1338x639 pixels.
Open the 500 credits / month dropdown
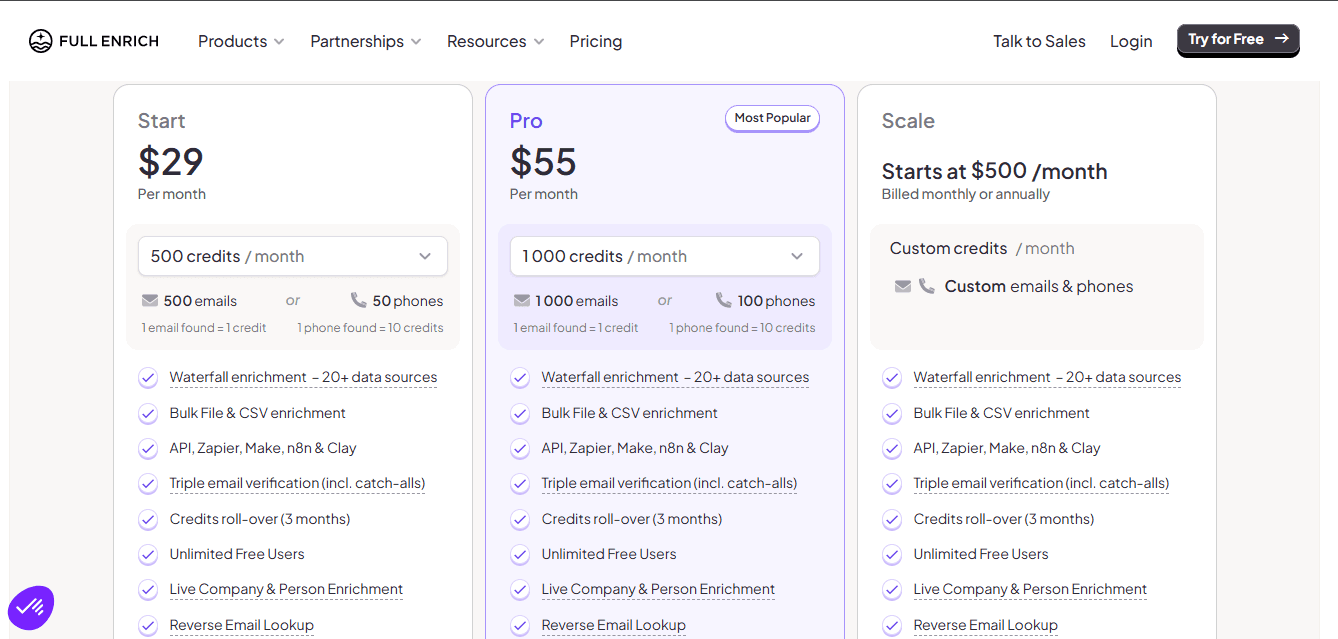(293, 256)
